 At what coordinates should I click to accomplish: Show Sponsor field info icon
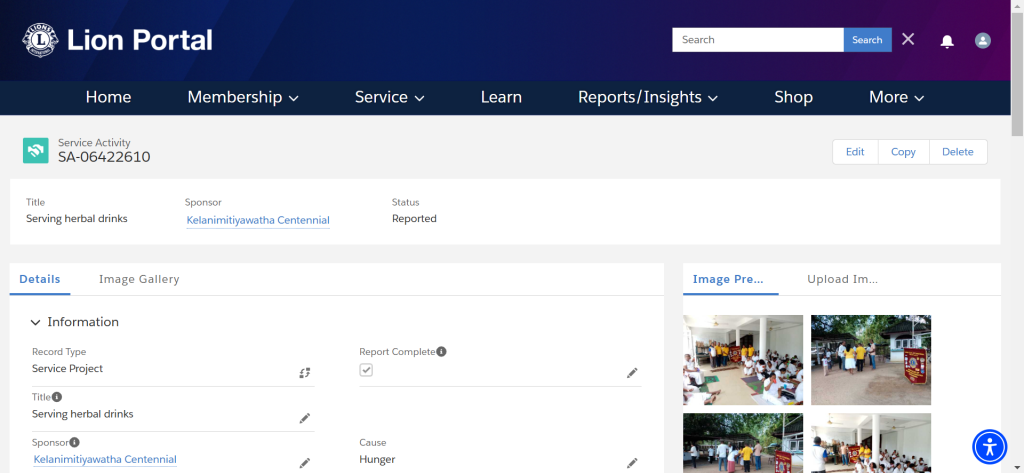(74, 442)
